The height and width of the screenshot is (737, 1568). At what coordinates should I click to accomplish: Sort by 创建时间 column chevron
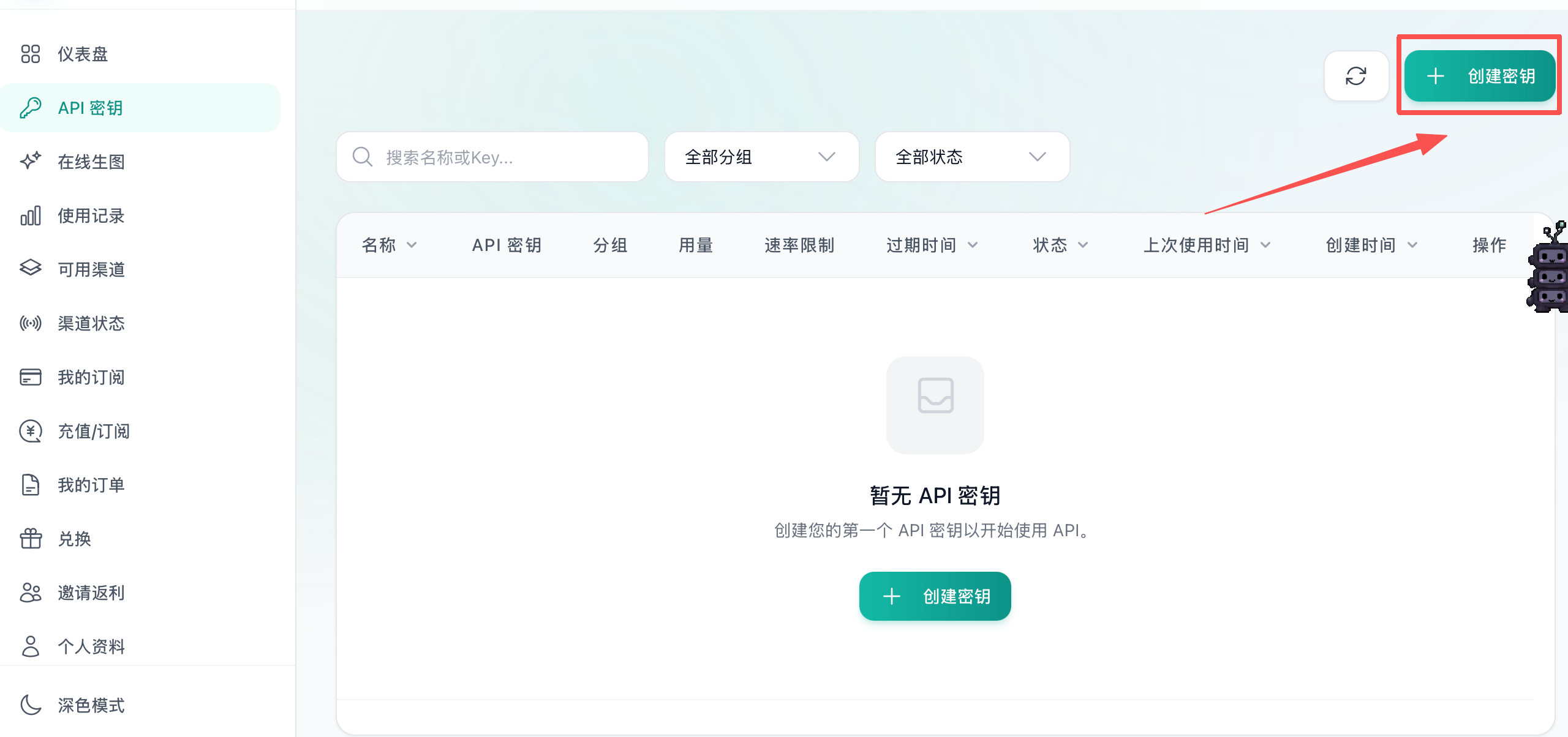[x=1412, y=245]
